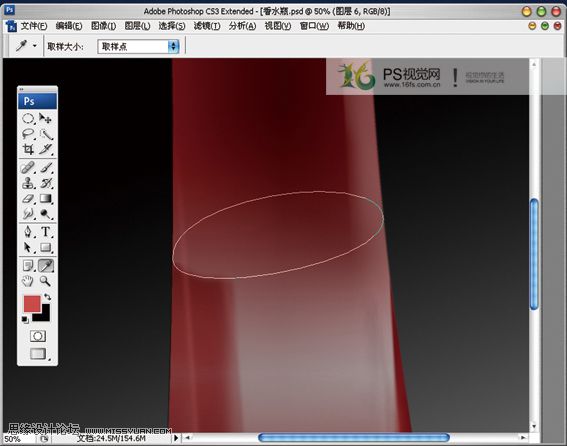This screenshot has width=567, height=446.
Task: Select the Zoom tool
Action: pos(46,281)
